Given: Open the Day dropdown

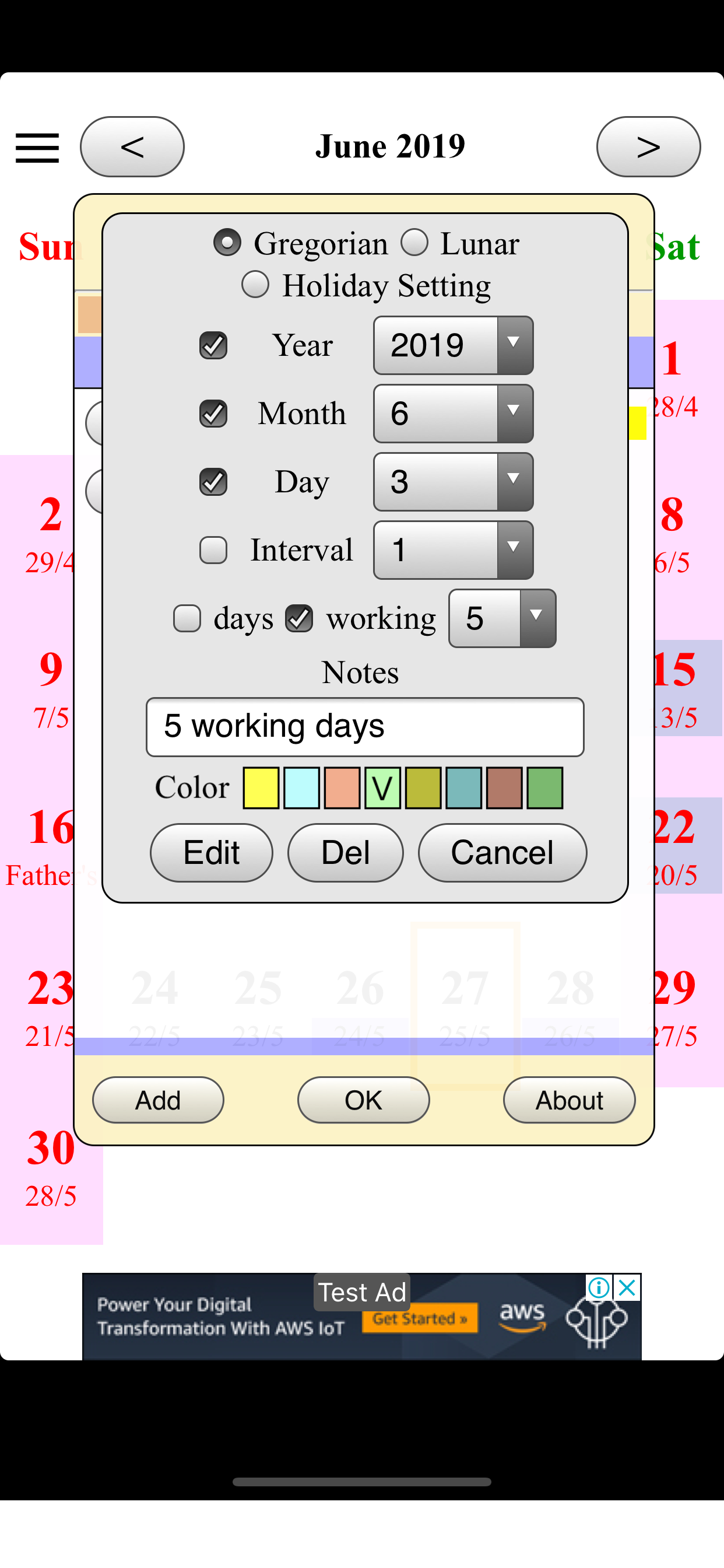Looking at the screenshot, I should click(x=454, y=481).
